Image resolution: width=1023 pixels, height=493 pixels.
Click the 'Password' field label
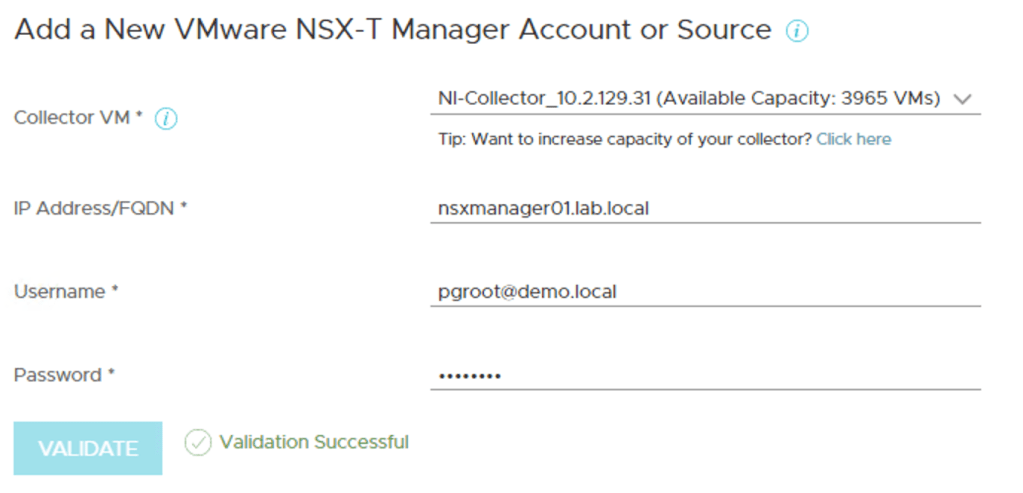[x=57, y=375]
